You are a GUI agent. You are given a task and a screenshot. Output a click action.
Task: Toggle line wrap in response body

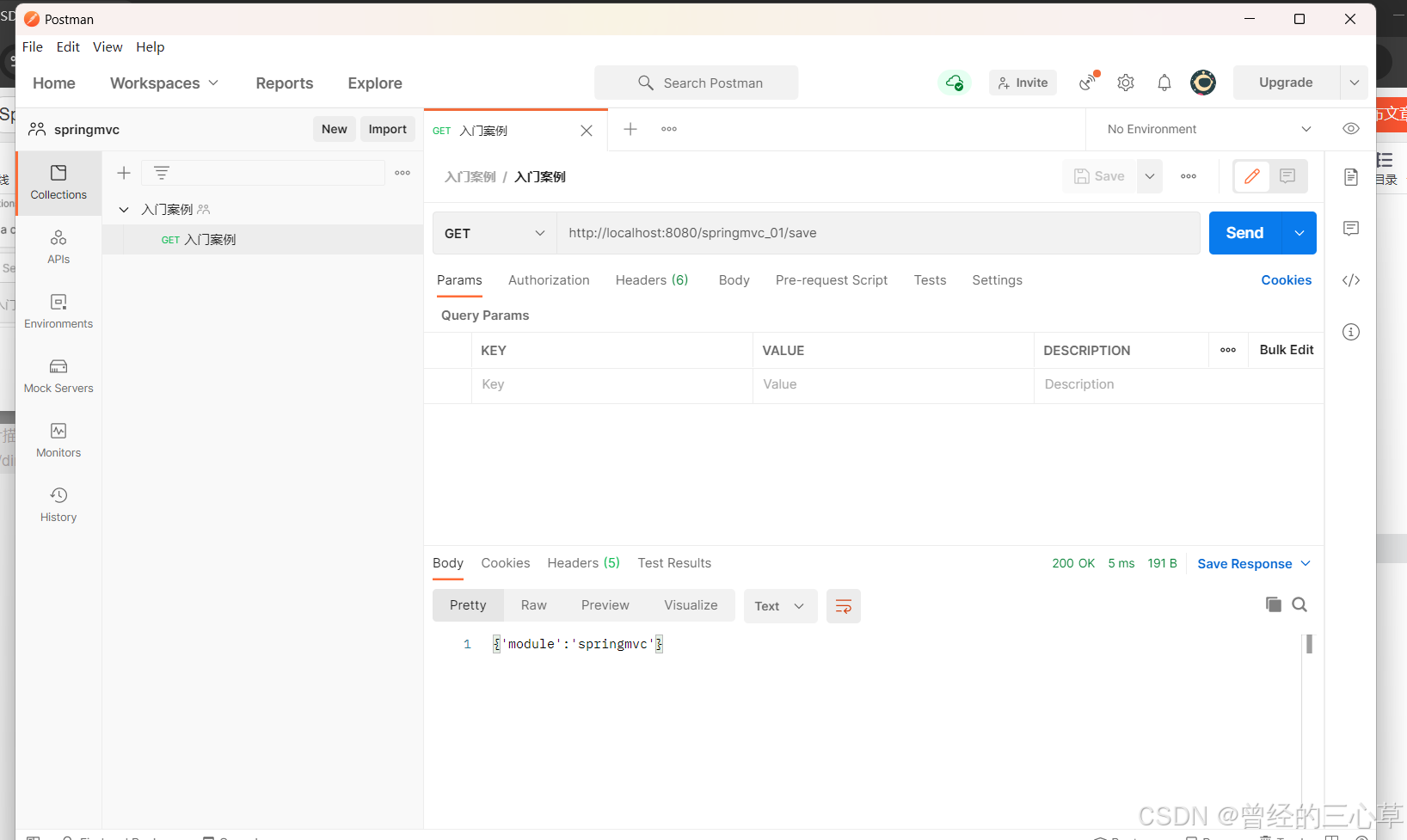(x=844, y=606)
